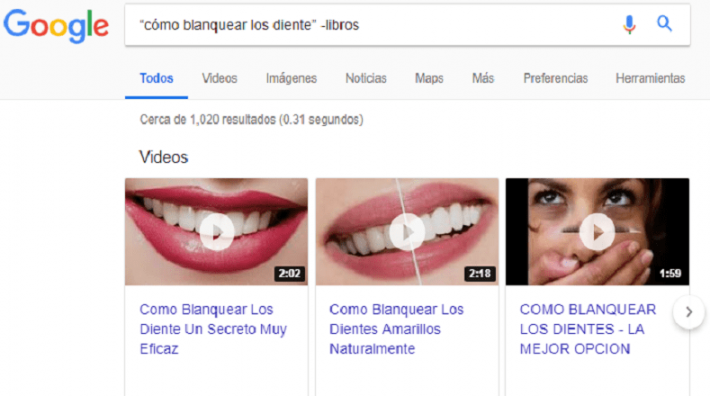Play the 2:18 yellow teeth video
The image size is (710, 396).
(407, 232)
